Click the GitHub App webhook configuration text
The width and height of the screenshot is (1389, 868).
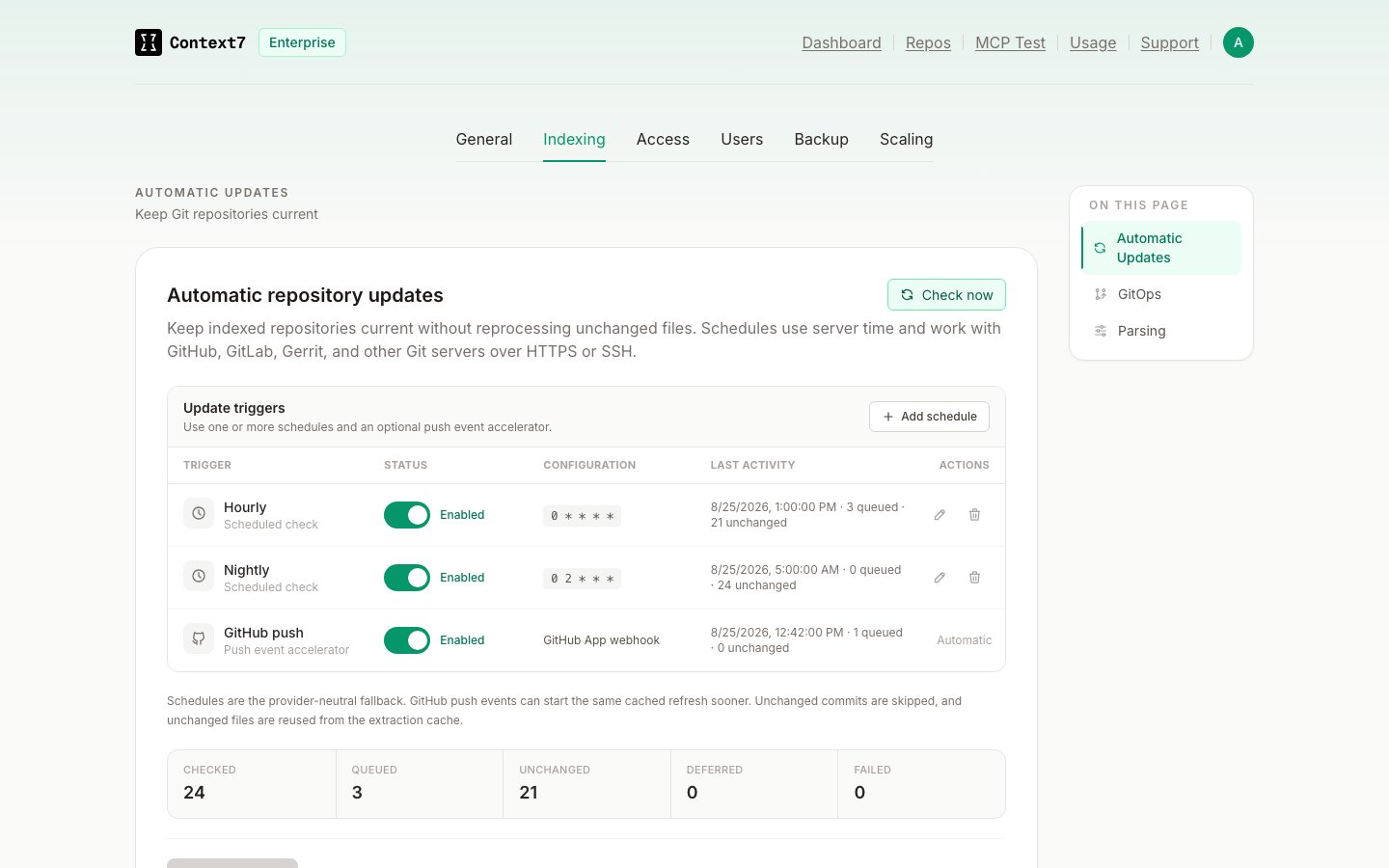pyautogui.click(x=601, y=640)
